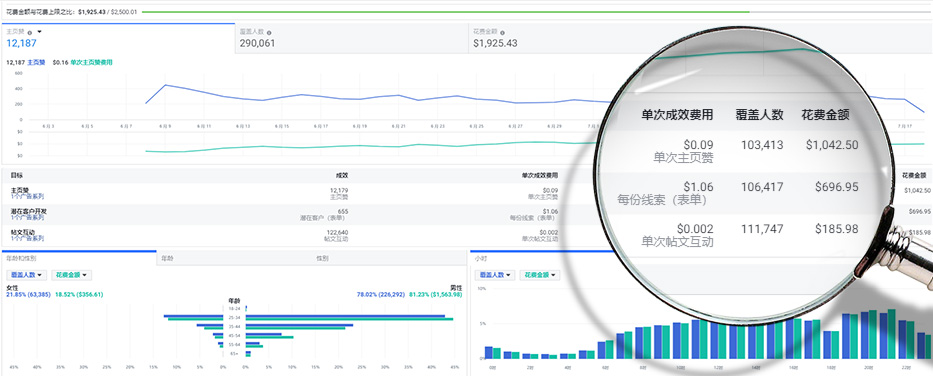The image size is (933, 376).
Task: Click the 655 潜在客户 result cell
Action: click(x=325, y=214)
